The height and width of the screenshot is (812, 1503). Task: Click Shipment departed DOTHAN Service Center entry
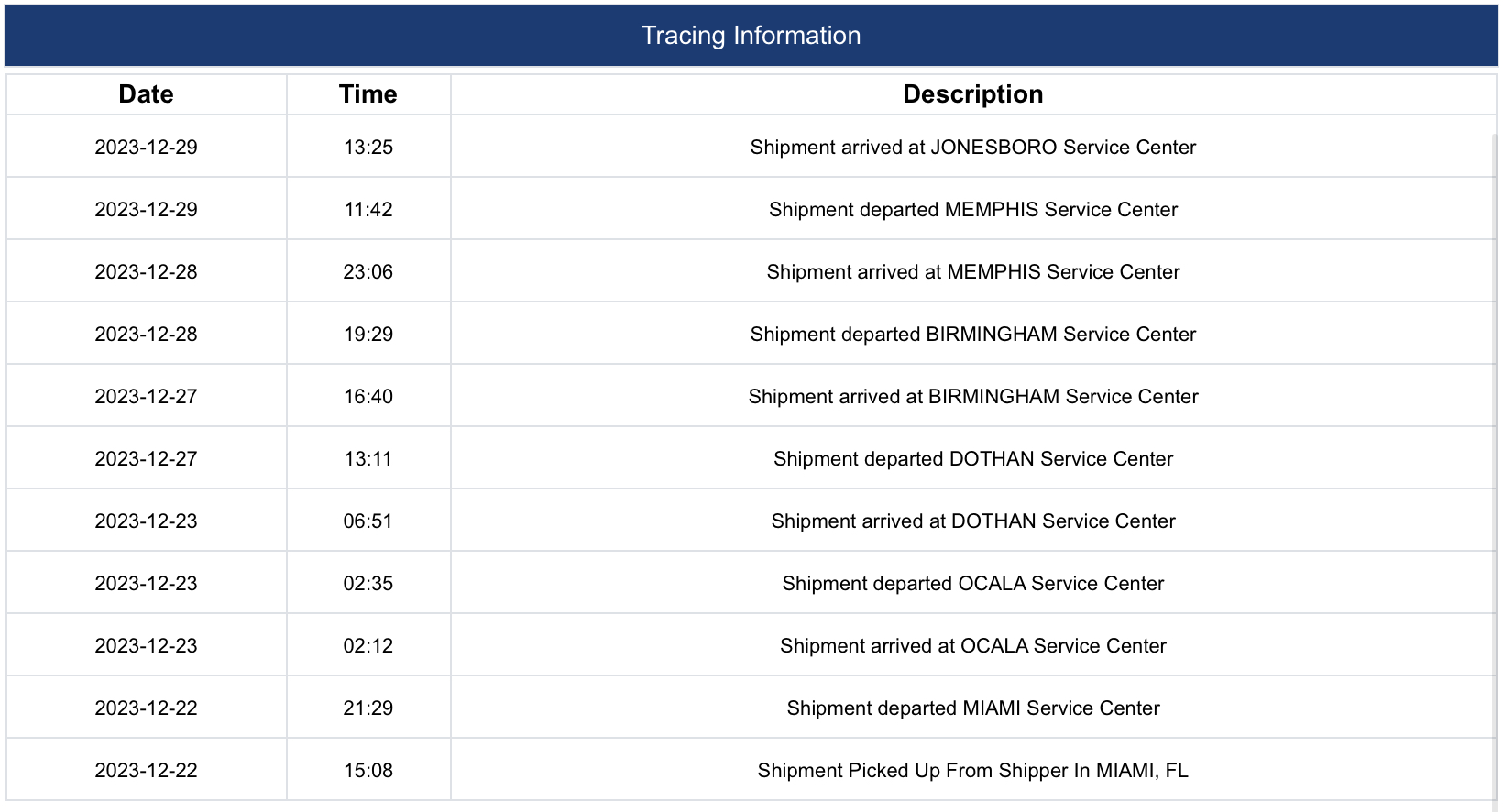973,459
